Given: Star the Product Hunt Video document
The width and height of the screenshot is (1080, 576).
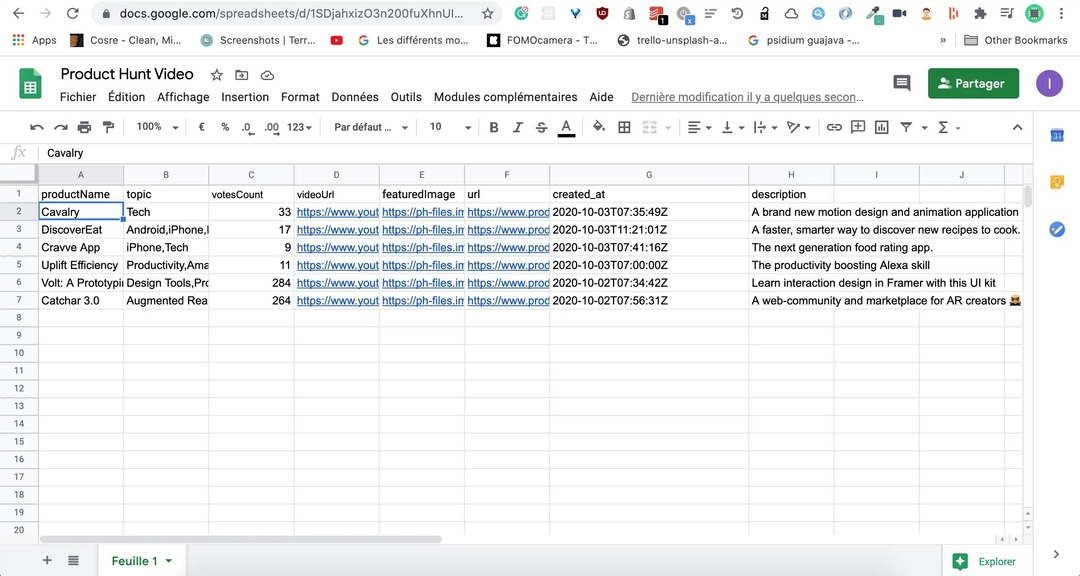Looking at the screenshot, I should click(216, 75).
